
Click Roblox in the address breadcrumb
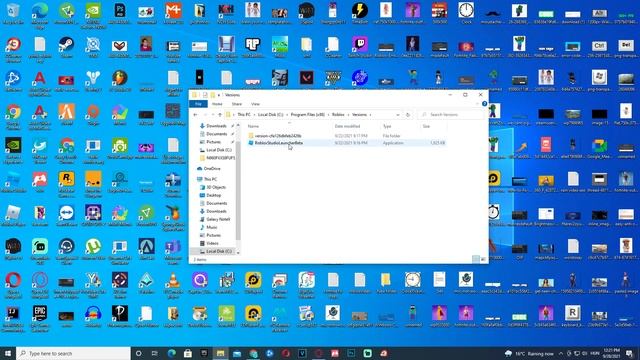[x=338, y=115]
